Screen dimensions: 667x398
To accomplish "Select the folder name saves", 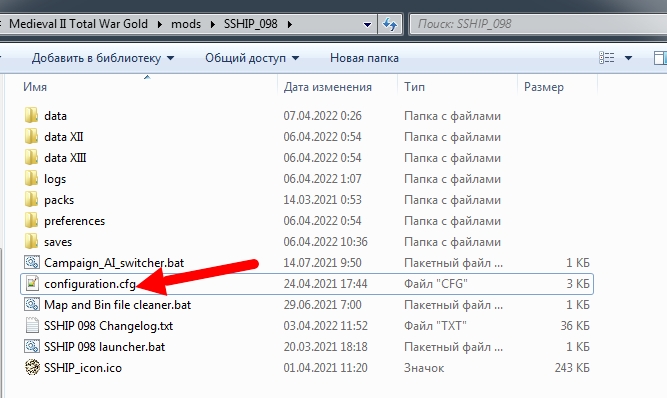I will pos(58,242).
